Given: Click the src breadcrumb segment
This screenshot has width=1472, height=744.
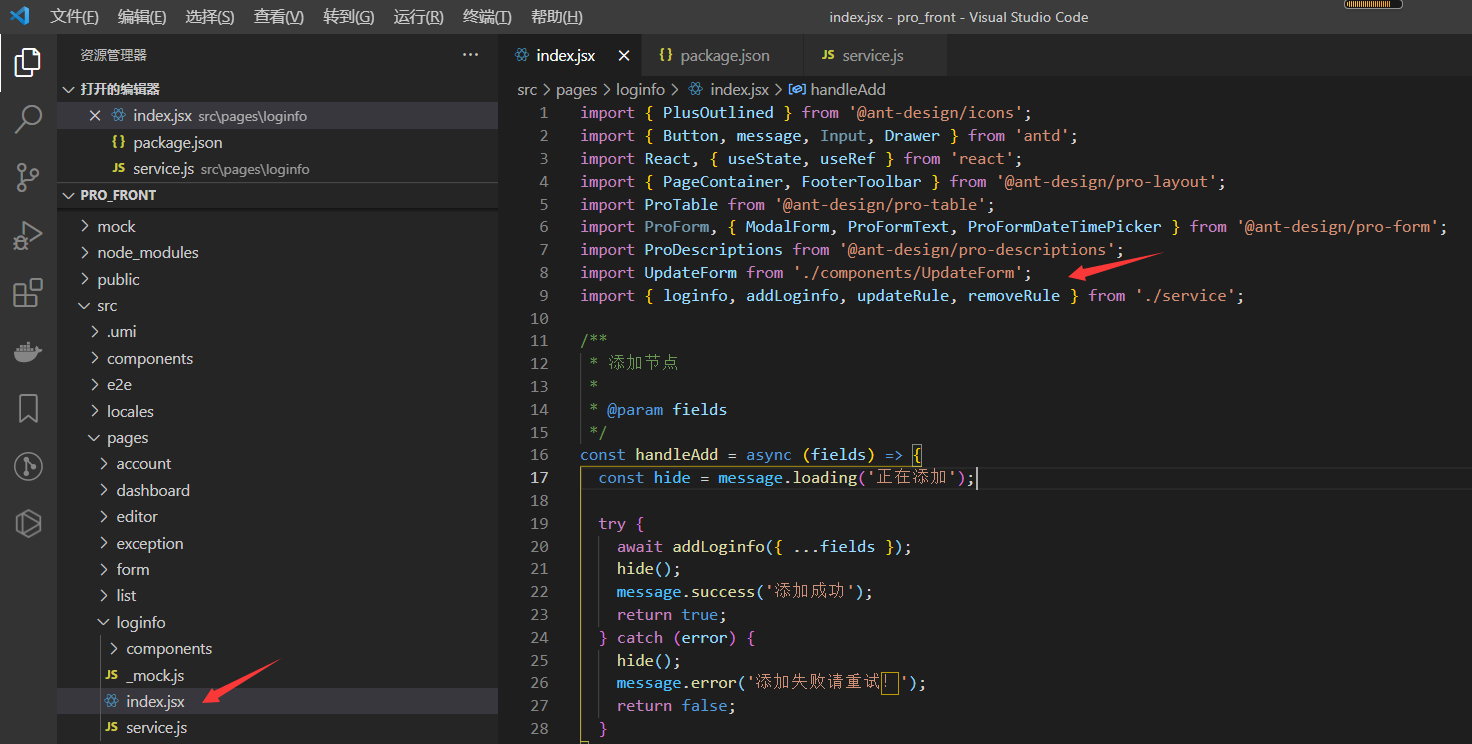Looking at the screenshot, I should (x=527, y=89).
